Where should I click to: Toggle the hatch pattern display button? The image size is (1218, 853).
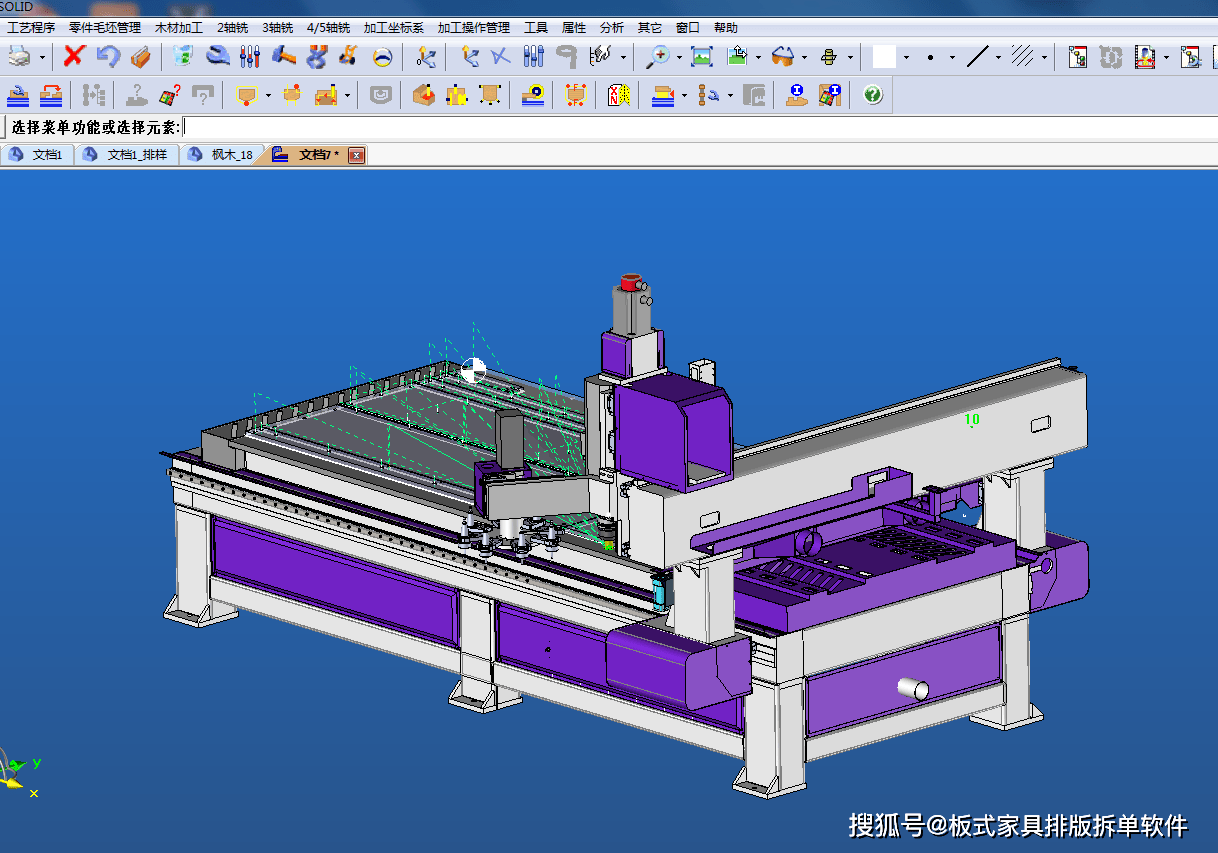pos(1021,57)
